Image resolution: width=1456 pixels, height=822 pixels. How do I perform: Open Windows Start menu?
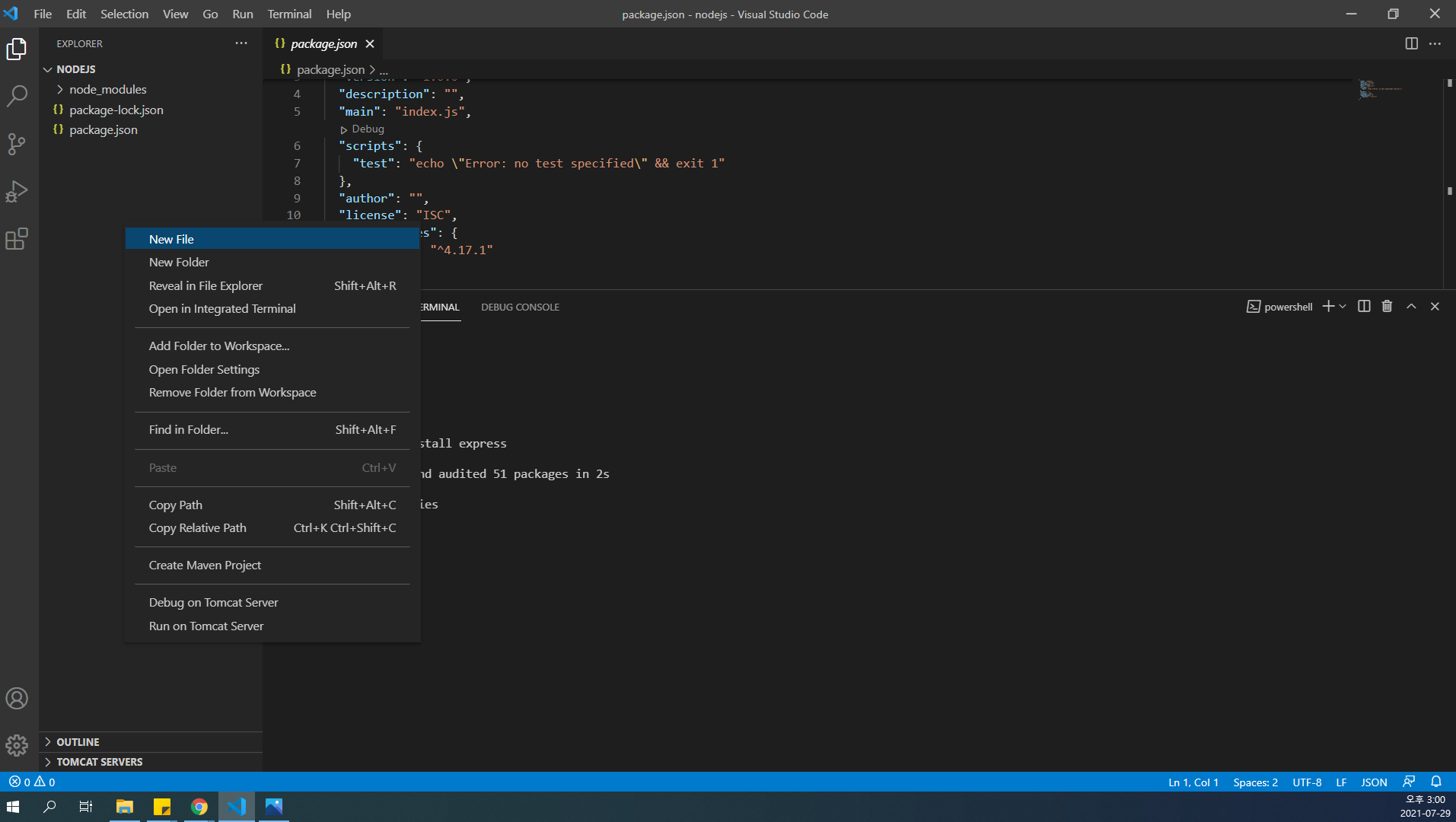13,807
